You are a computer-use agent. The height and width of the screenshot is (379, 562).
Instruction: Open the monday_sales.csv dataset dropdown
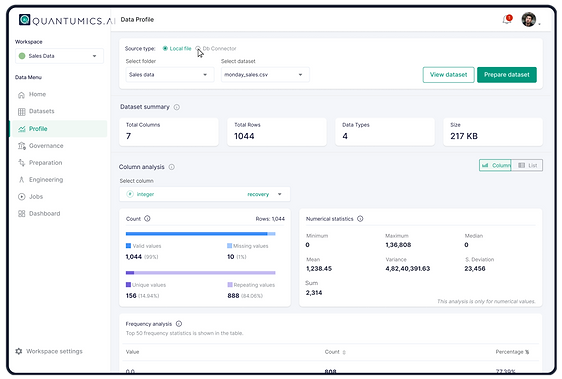[265, 75]
